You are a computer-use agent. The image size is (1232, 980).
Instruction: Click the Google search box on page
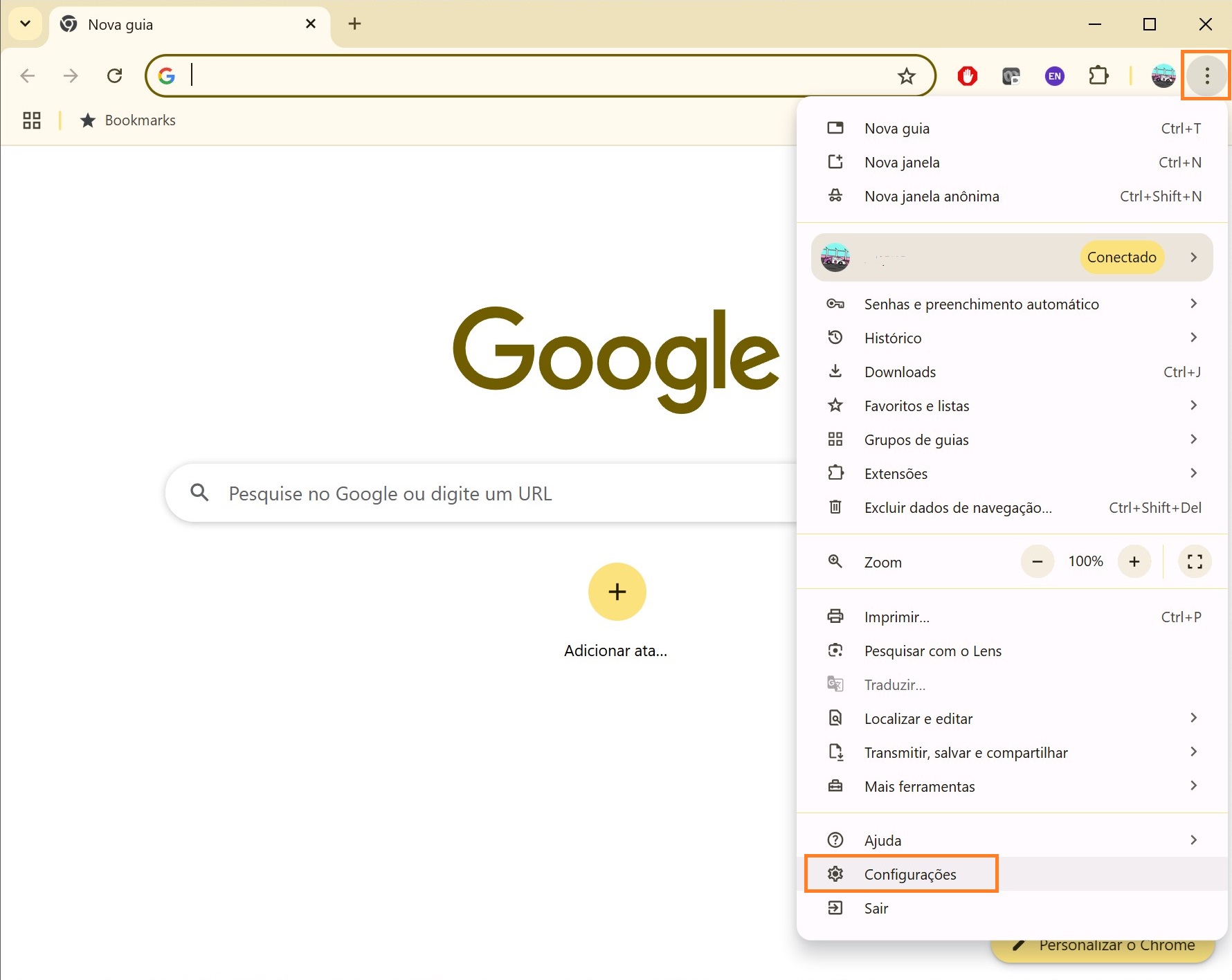(x=481, y=493)
